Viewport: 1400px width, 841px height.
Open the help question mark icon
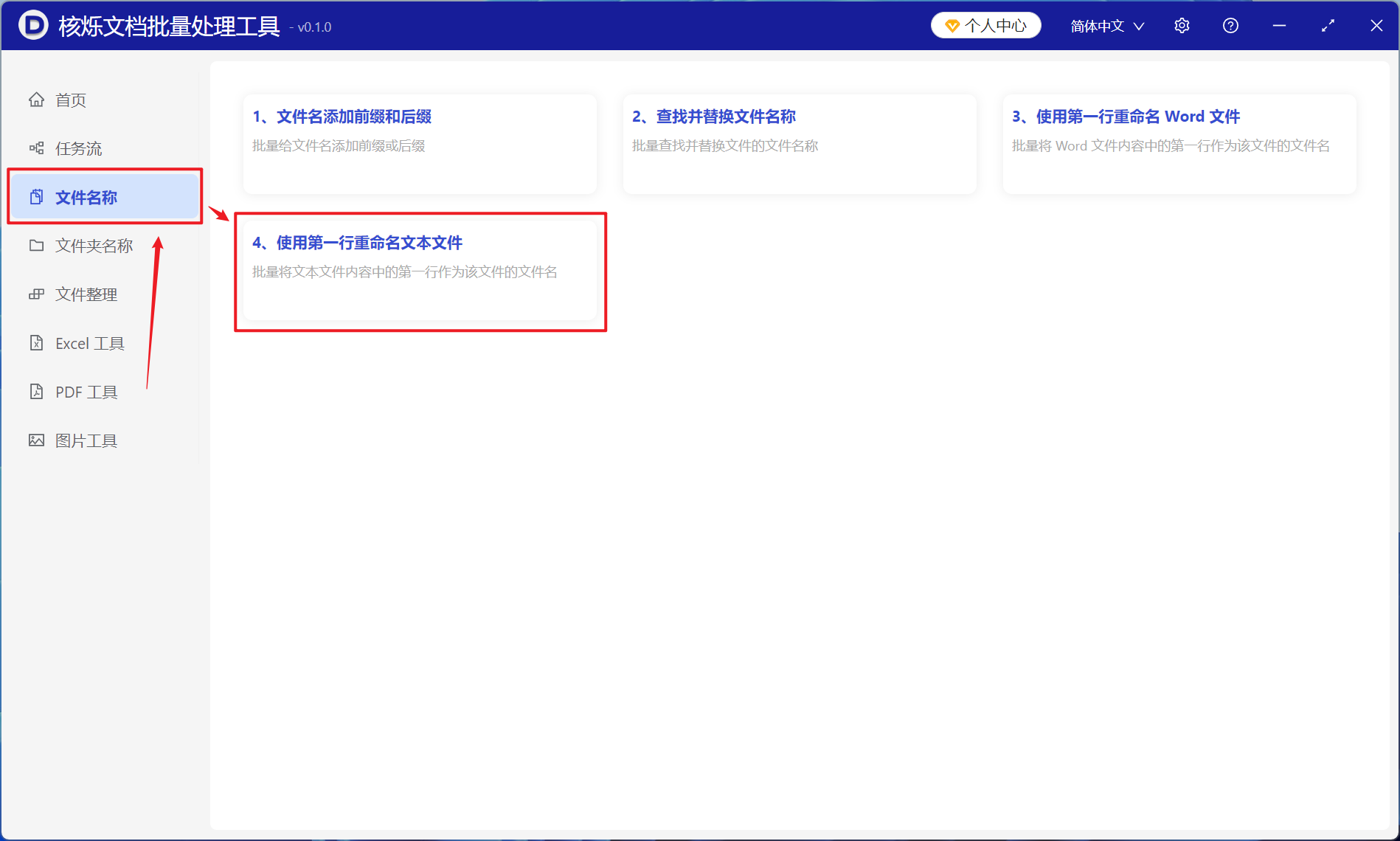pos(1230,26)
